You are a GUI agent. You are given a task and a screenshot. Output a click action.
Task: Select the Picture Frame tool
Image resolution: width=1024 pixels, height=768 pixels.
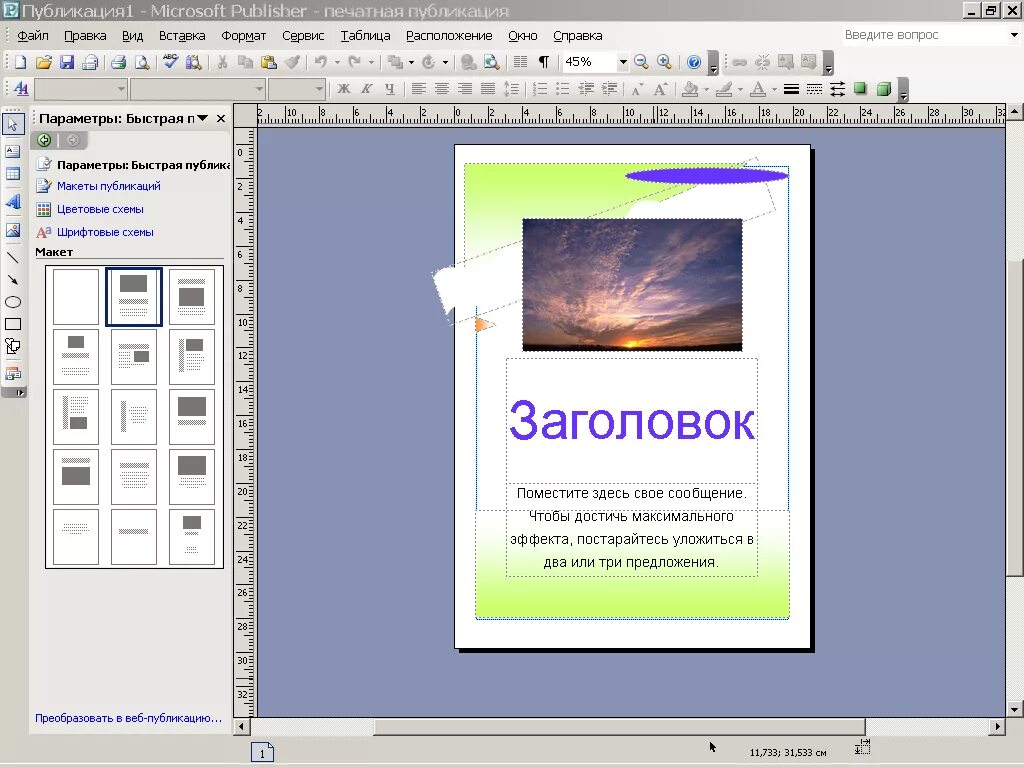click(13, 230)
